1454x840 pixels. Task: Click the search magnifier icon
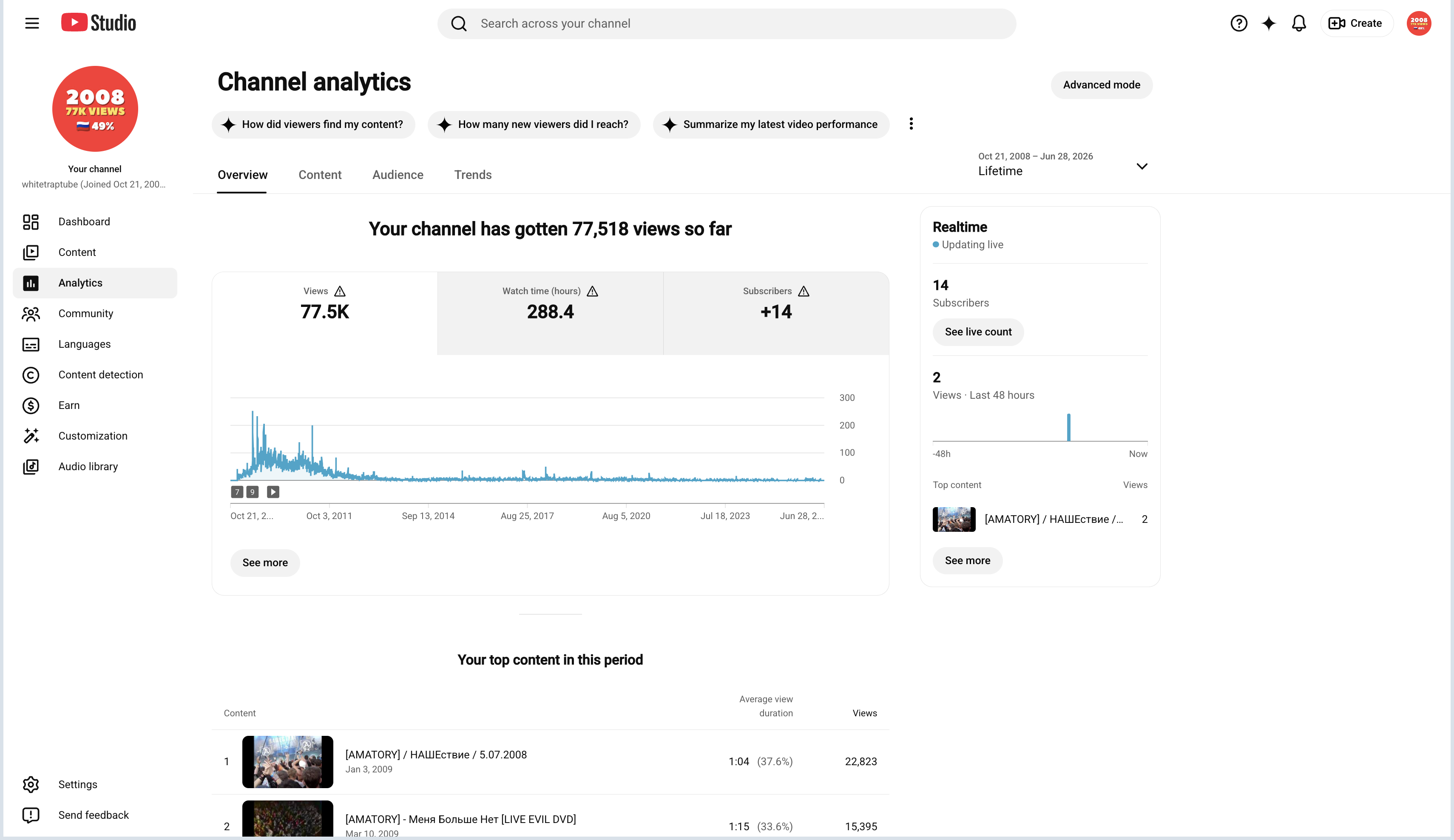(459, 24)
